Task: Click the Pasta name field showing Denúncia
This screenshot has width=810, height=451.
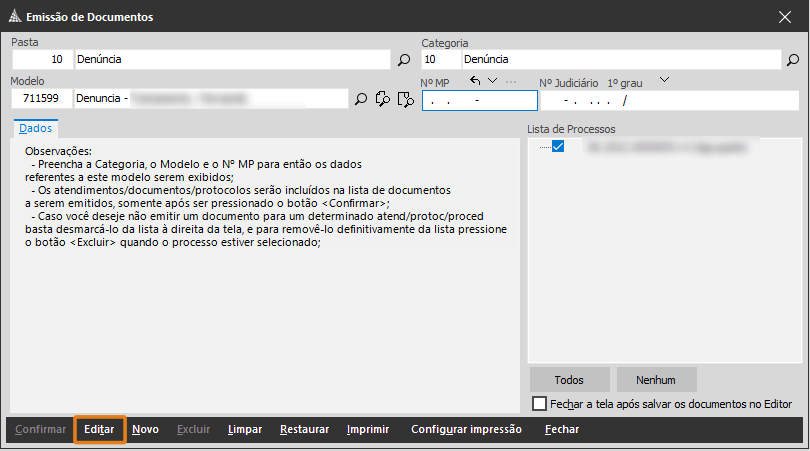Action: pos(232,59)
